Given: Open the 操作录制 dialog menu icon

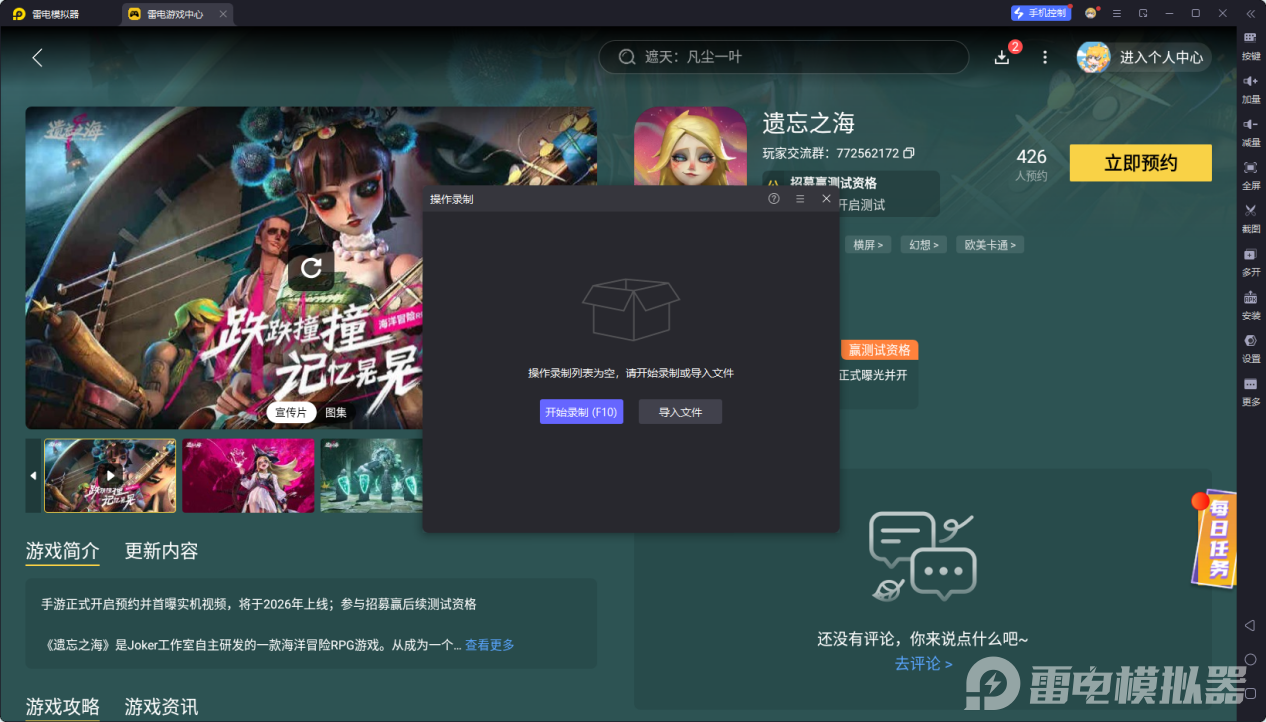Looking at the screenshot, I should 800,199.
